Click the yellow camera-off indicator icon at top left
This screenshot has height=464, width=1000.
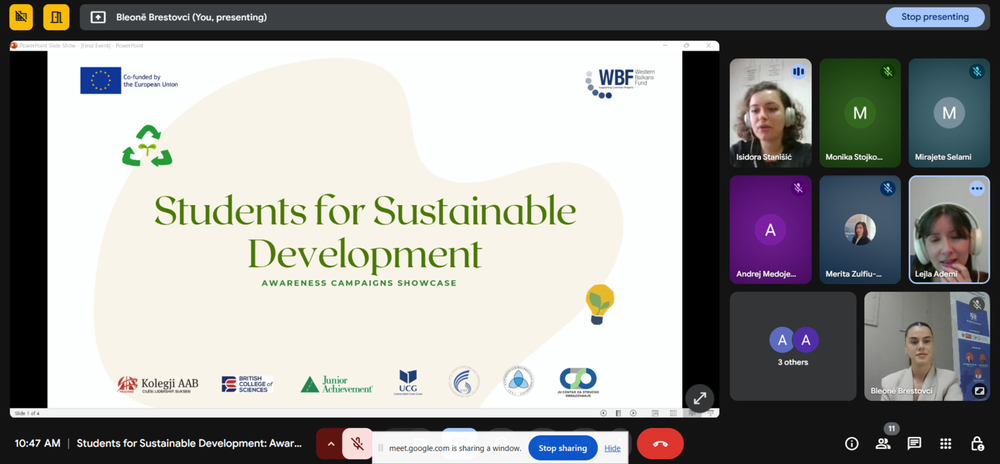21,17
